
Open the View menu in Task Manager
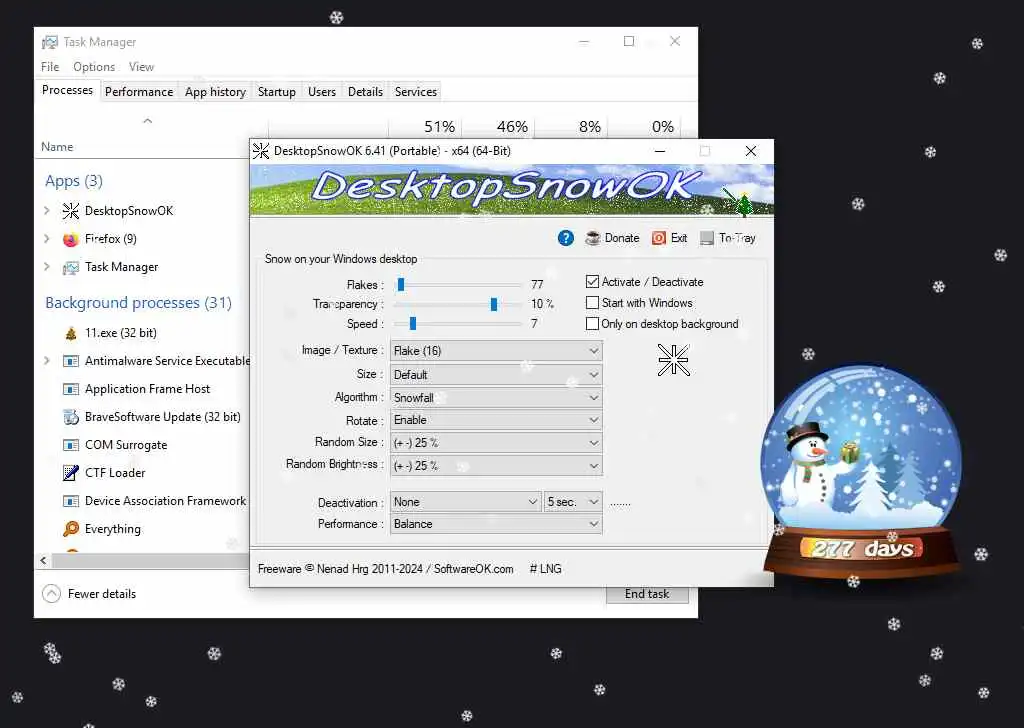click(x=141, y=67)
